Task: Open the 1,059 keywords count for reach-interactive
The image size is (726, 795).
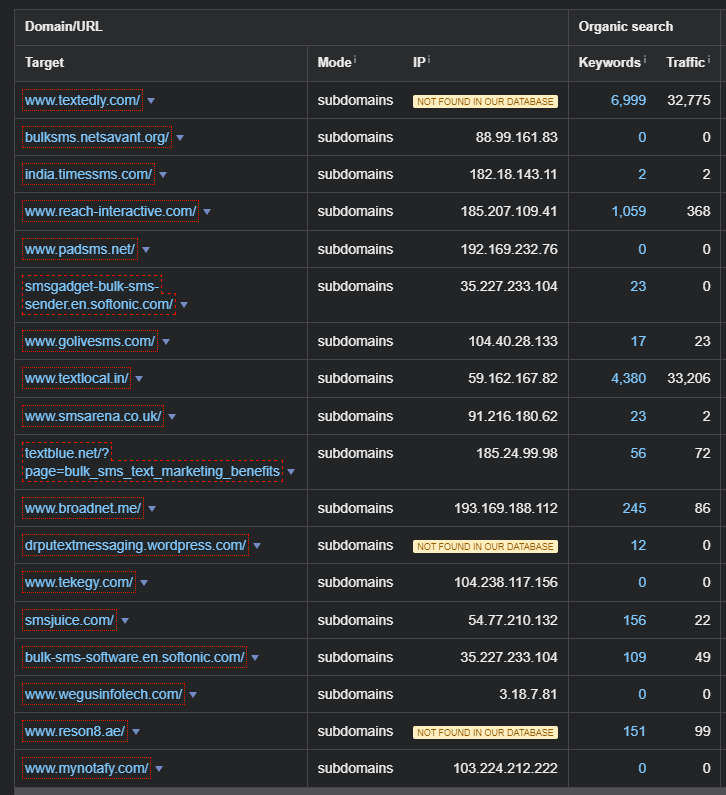Action: coord(629,211)
